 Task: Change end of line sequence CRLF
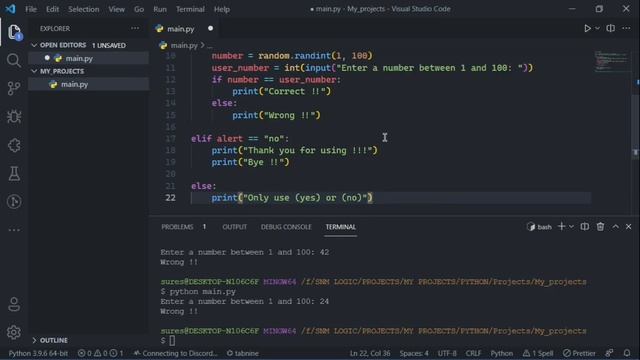pos(473,353)
